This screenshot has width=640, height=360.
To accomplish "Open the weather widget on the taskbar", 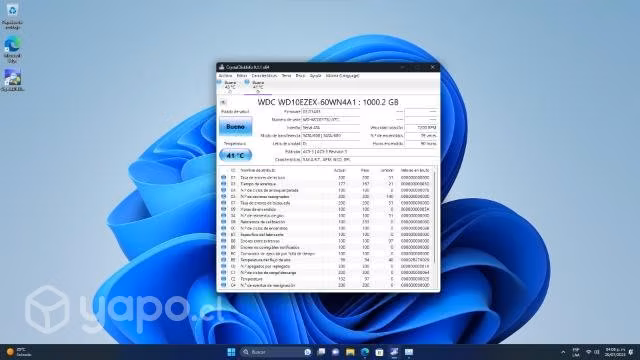I will 19,352.
